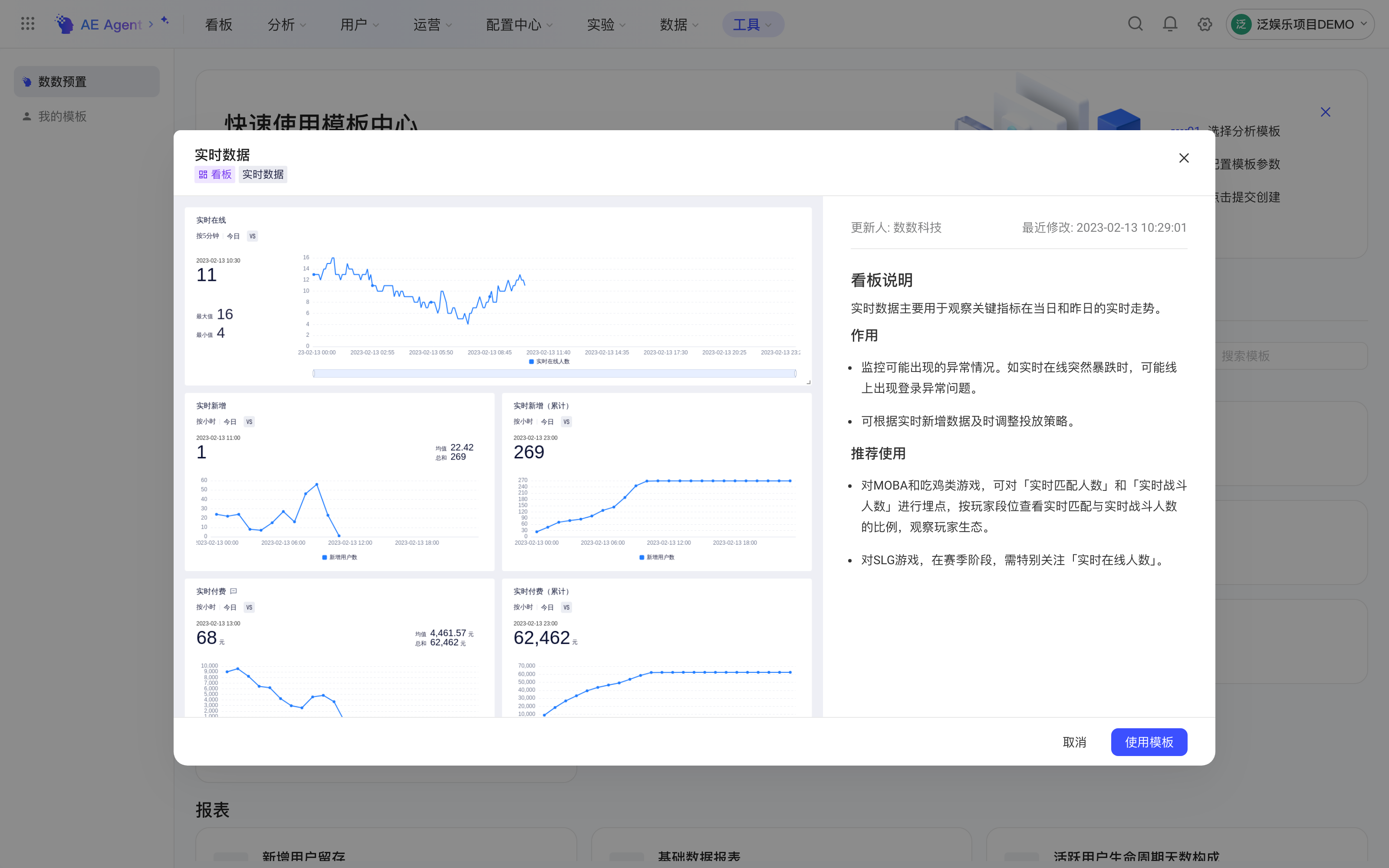Close the 实时数据 dialog
Viewport: 1389px width, 868px height.
pos(1184,158)
